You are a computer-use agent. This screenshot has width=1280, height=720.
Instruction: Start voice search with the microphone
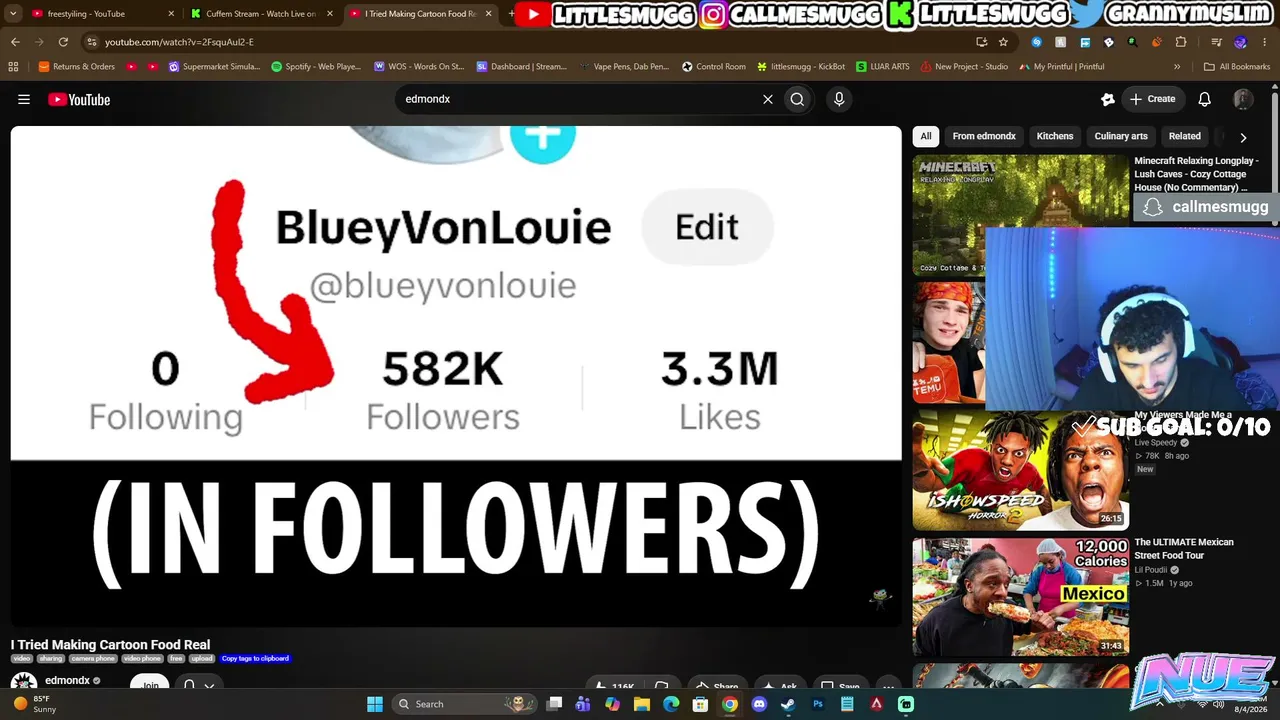(839, 99)
